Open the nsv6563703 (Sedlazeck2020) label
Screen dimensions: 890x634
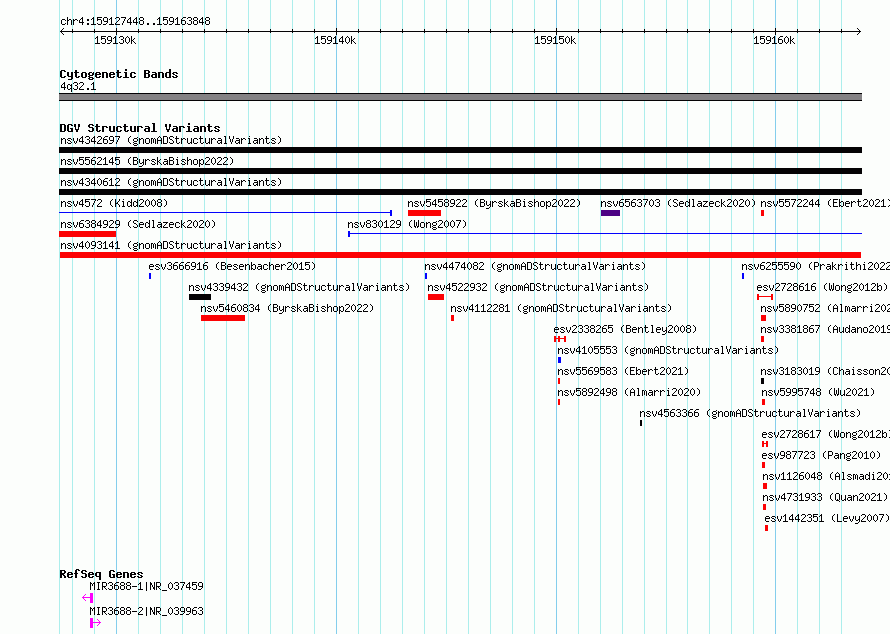[x=678, y=203]
